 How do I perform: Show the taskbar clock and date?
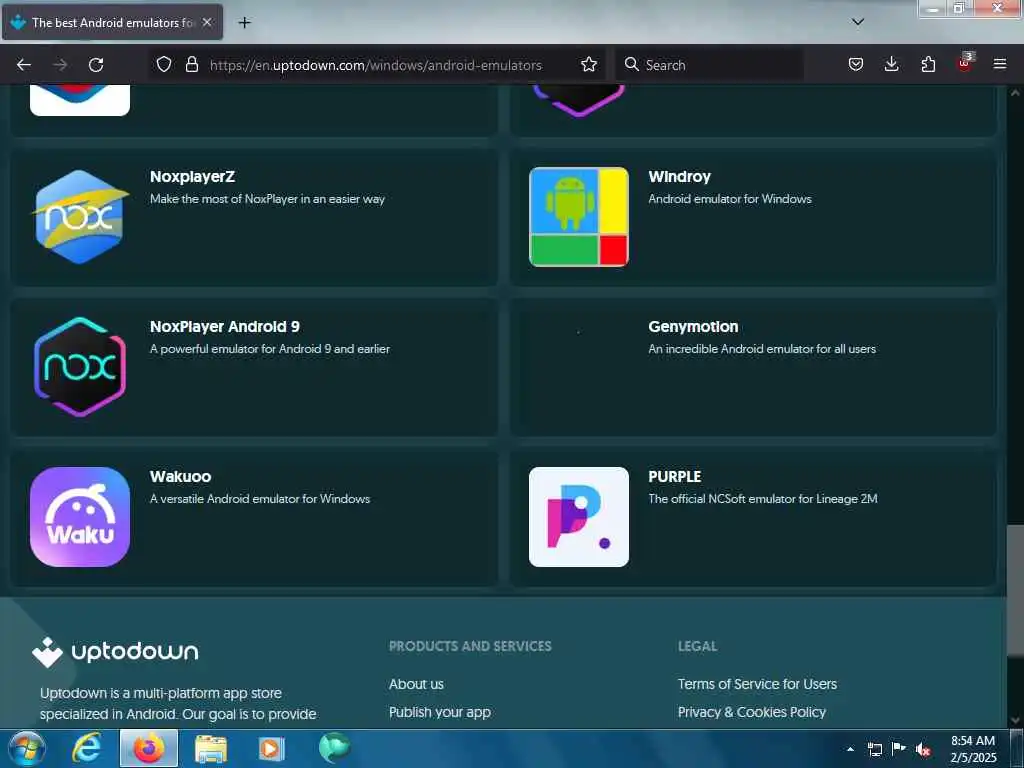pos(973,749)
